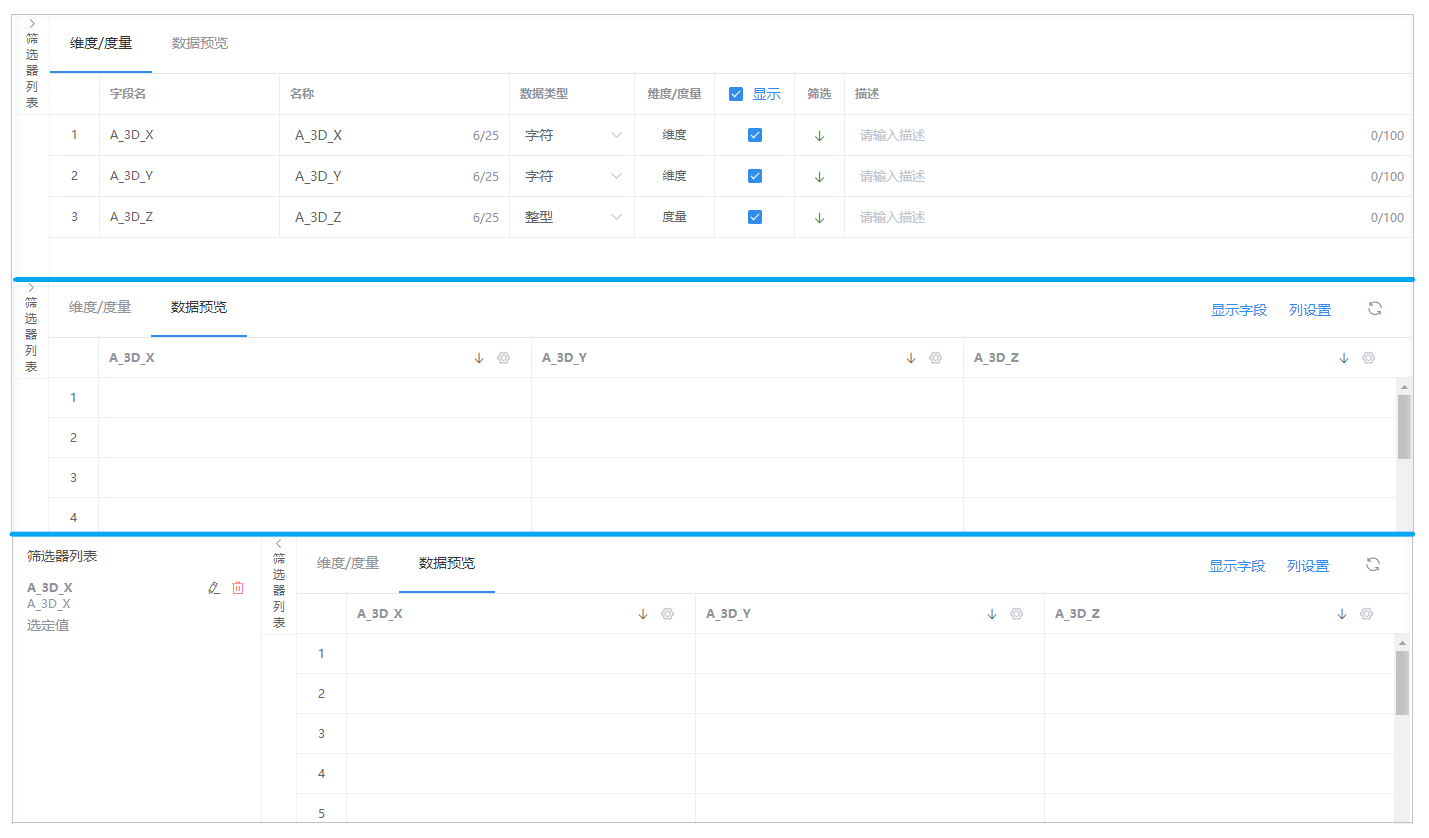Click the green 筛选 arrow for A_3D_X row

820,136
